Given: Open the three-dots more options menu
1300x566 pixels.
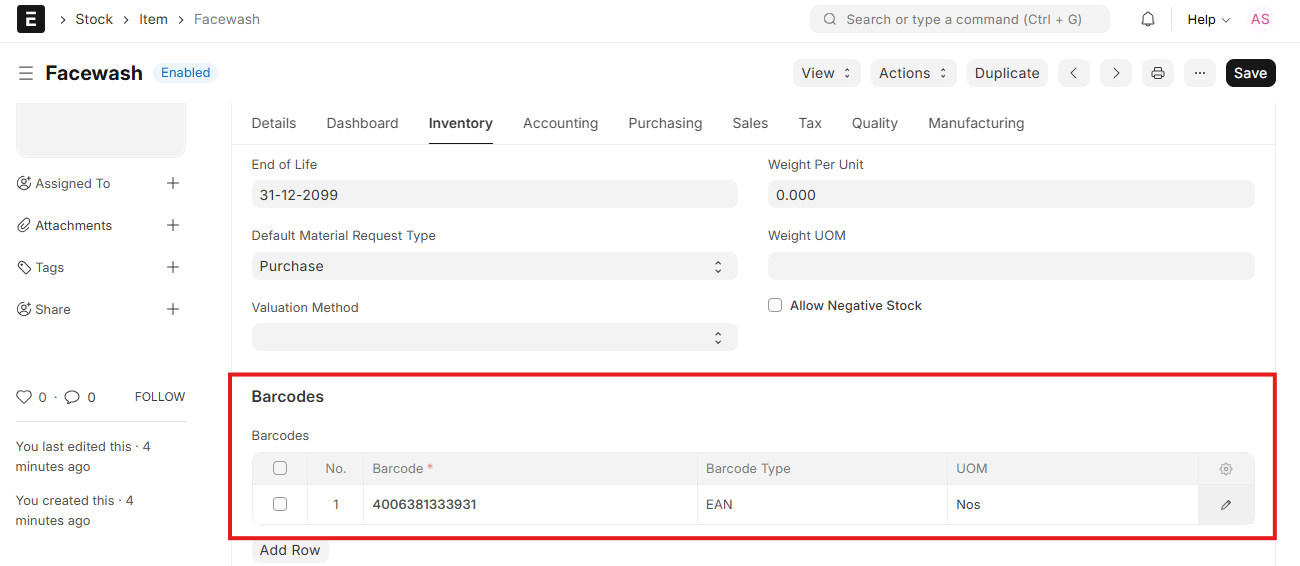Looking at the screenshot, I should [1200, 73].
